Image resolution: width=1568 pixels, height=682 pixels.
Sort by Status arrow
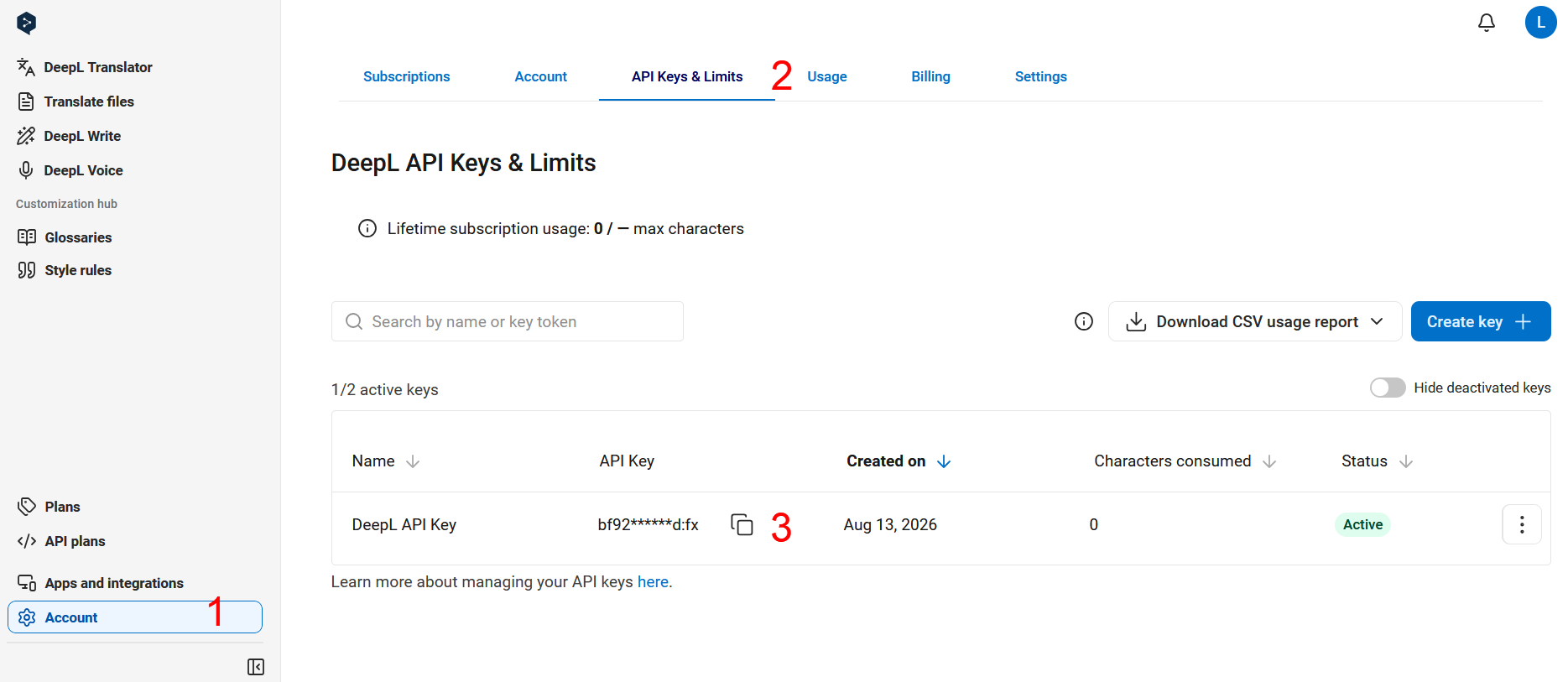click(1406, 461)
